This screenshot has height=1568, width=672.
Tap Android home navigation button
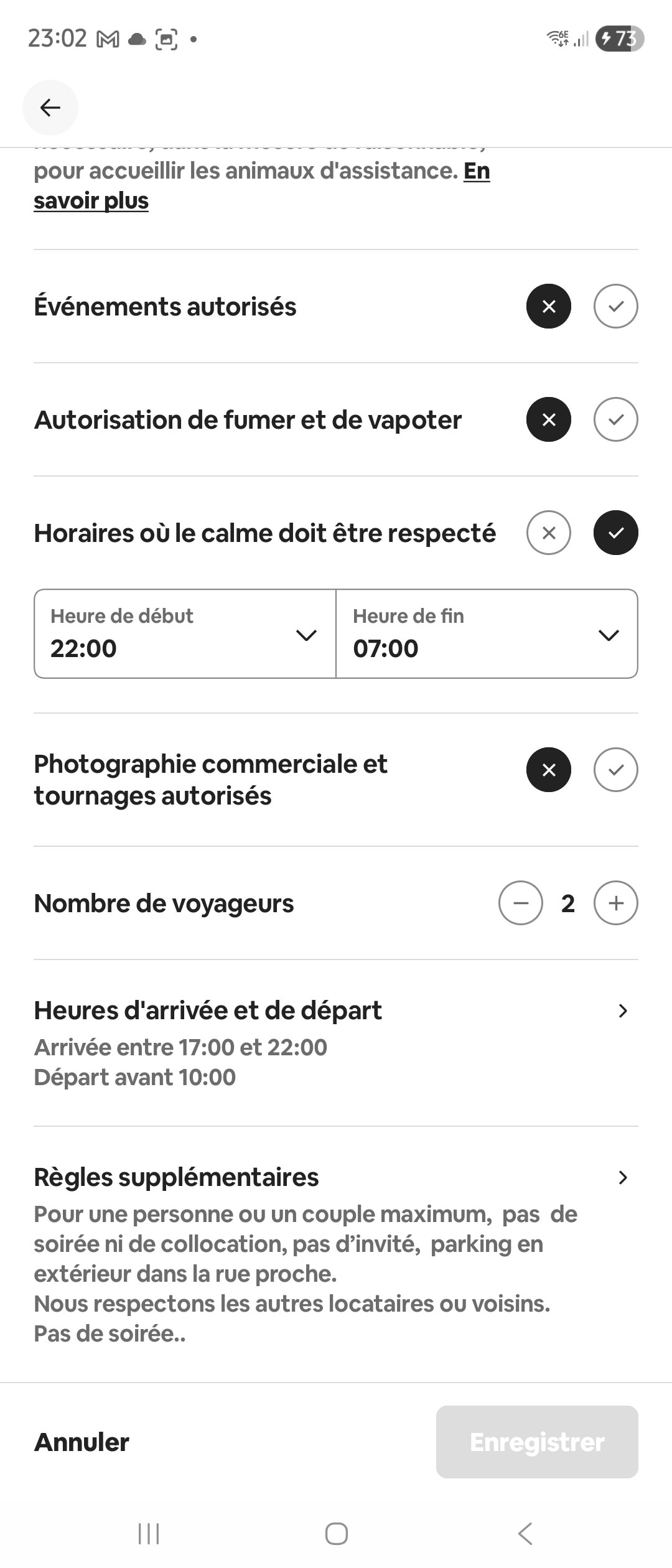(337, 1534)
